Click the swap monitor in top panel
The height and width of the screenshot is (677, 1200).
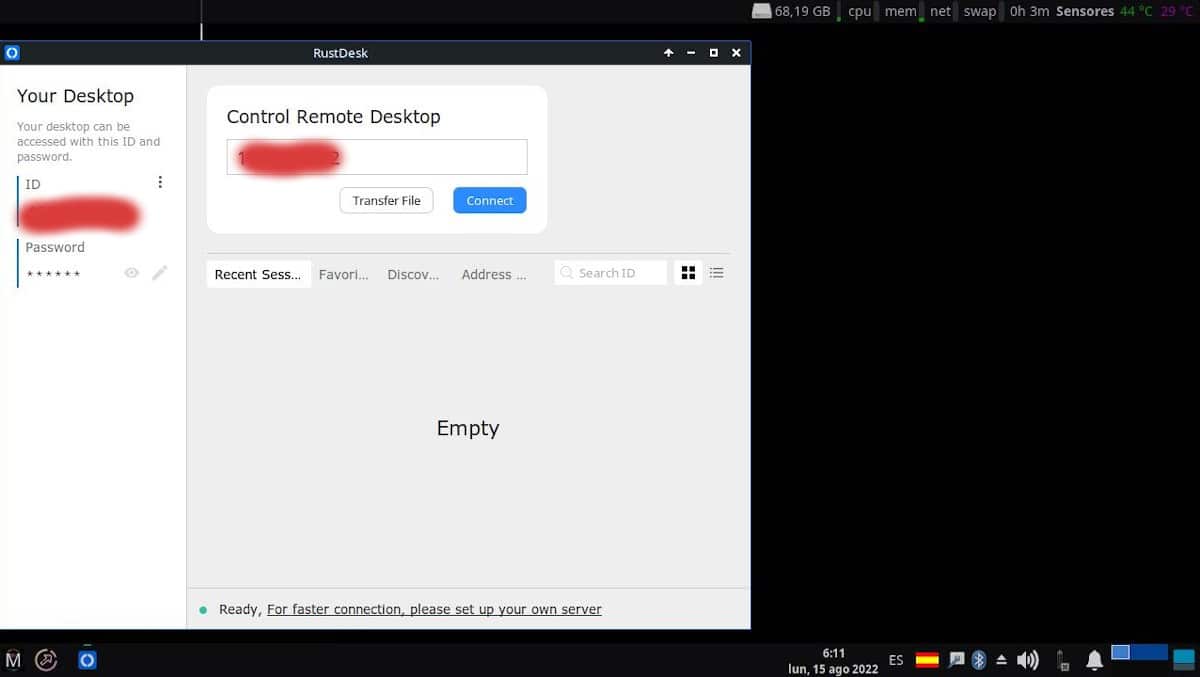tap(980, 11)
